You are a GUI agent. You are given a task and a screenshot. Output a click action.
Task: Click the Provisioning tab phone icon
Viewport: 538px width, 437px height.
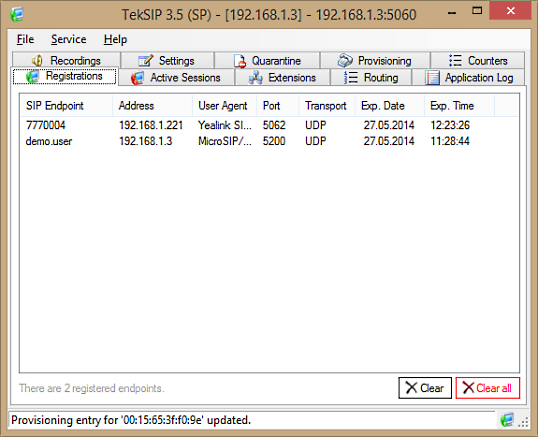click(x=345, y=60)
